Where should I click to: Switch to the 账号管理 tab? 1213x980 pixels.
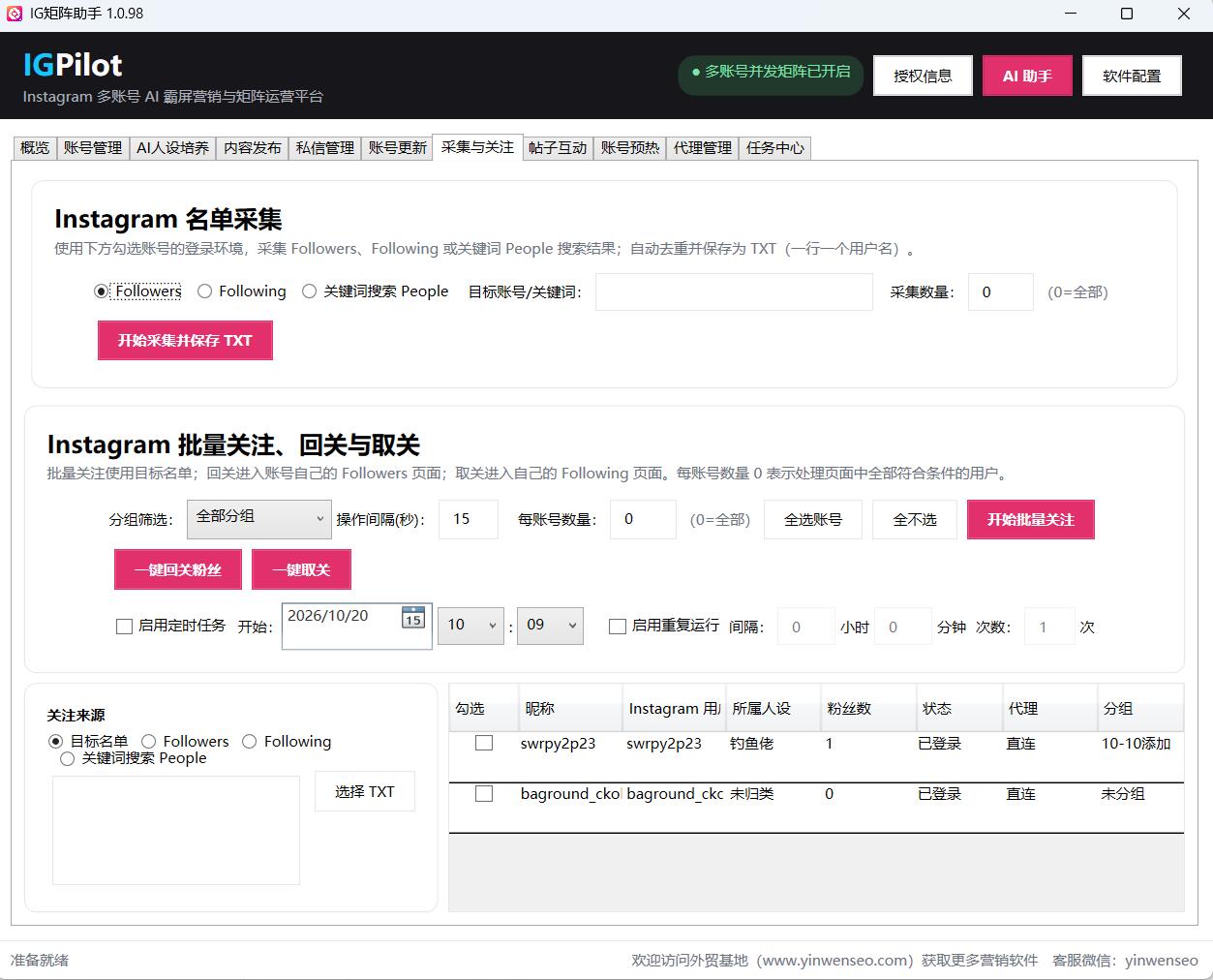pyautogui.click(x=93, y=148)
